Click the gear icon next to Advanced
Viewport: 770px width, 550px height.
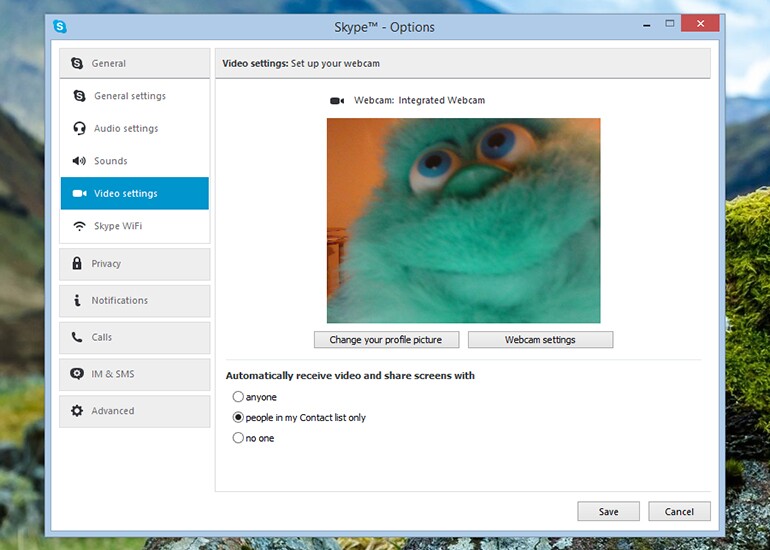[x=77, y=411]
